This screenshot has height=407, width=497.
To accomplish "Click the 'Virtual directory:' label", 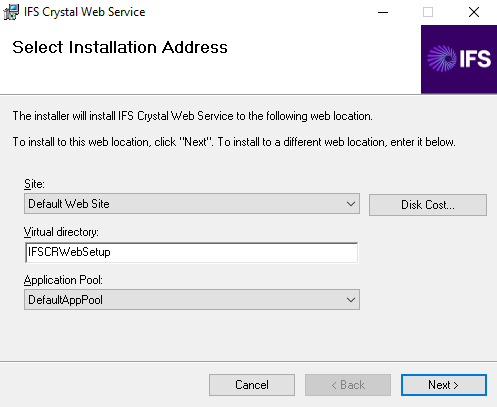I will [61, 232].
